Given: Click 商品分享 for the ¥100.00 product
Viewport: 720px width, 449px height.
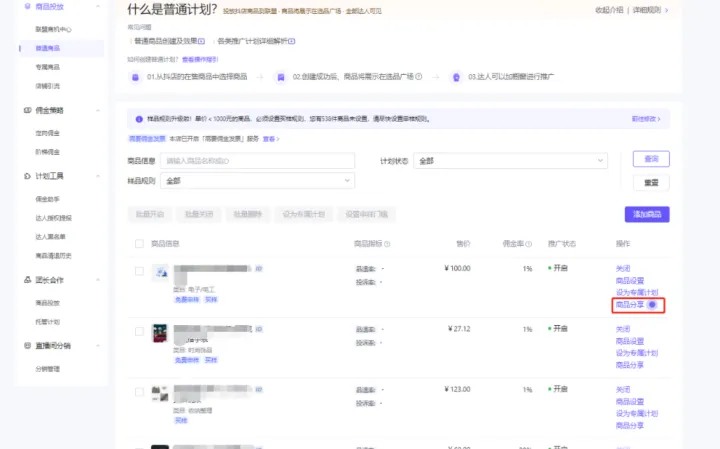Looking at the screenshot, I should click(630, 305).
